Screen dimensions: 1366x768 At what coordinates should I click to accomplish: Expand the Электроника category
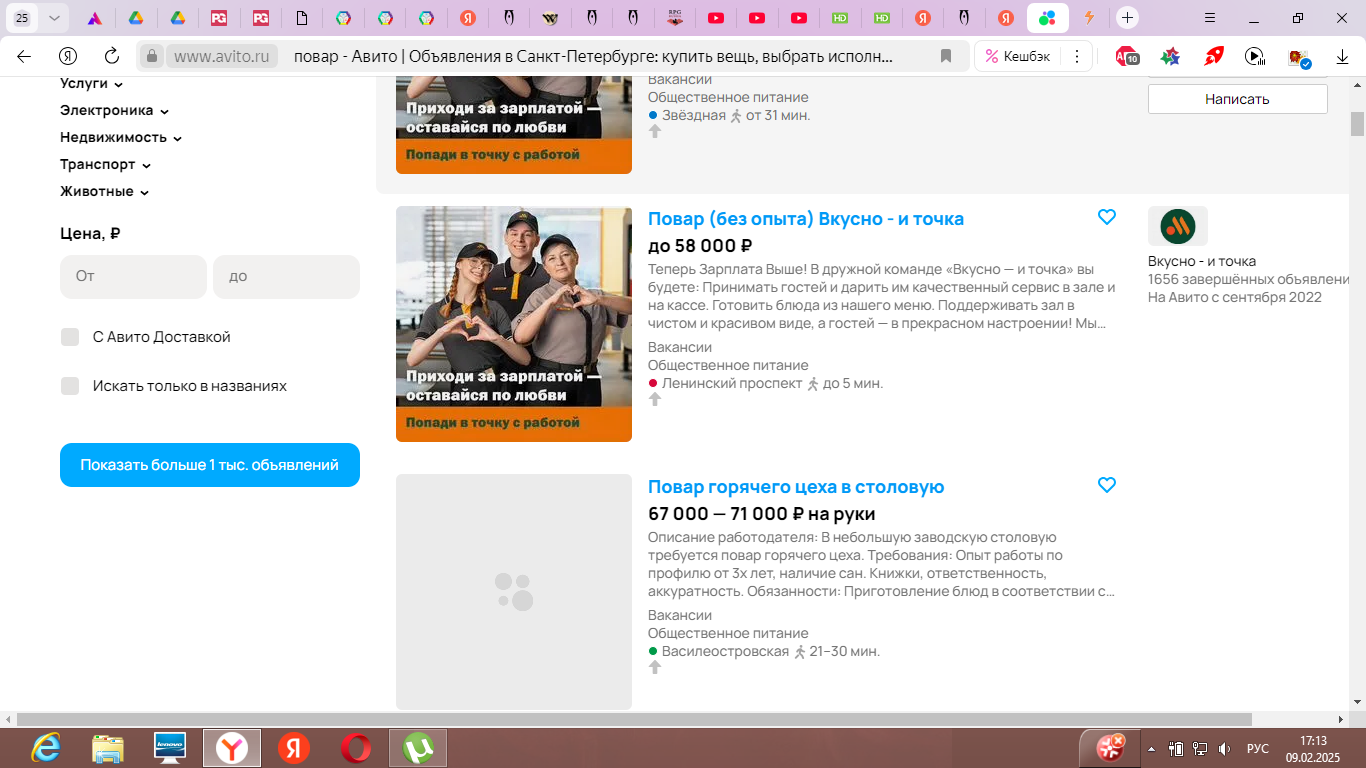[114, 111]
